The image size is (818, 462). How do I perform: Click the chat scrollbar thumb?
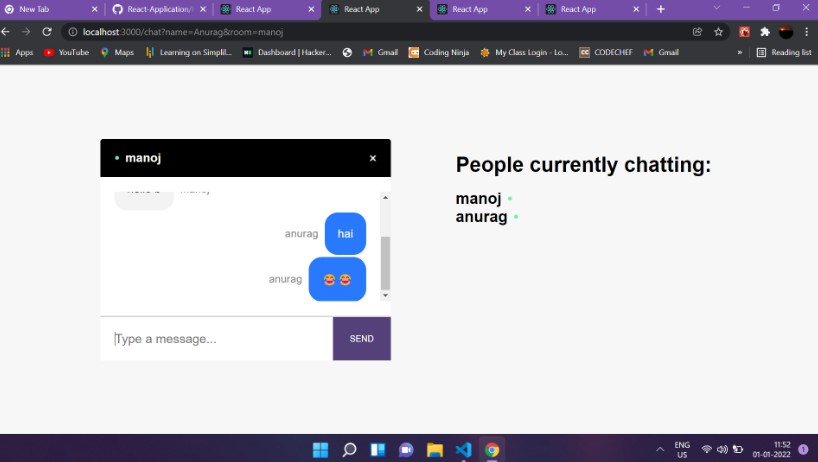pyautogui.click(x=385, y=263)
